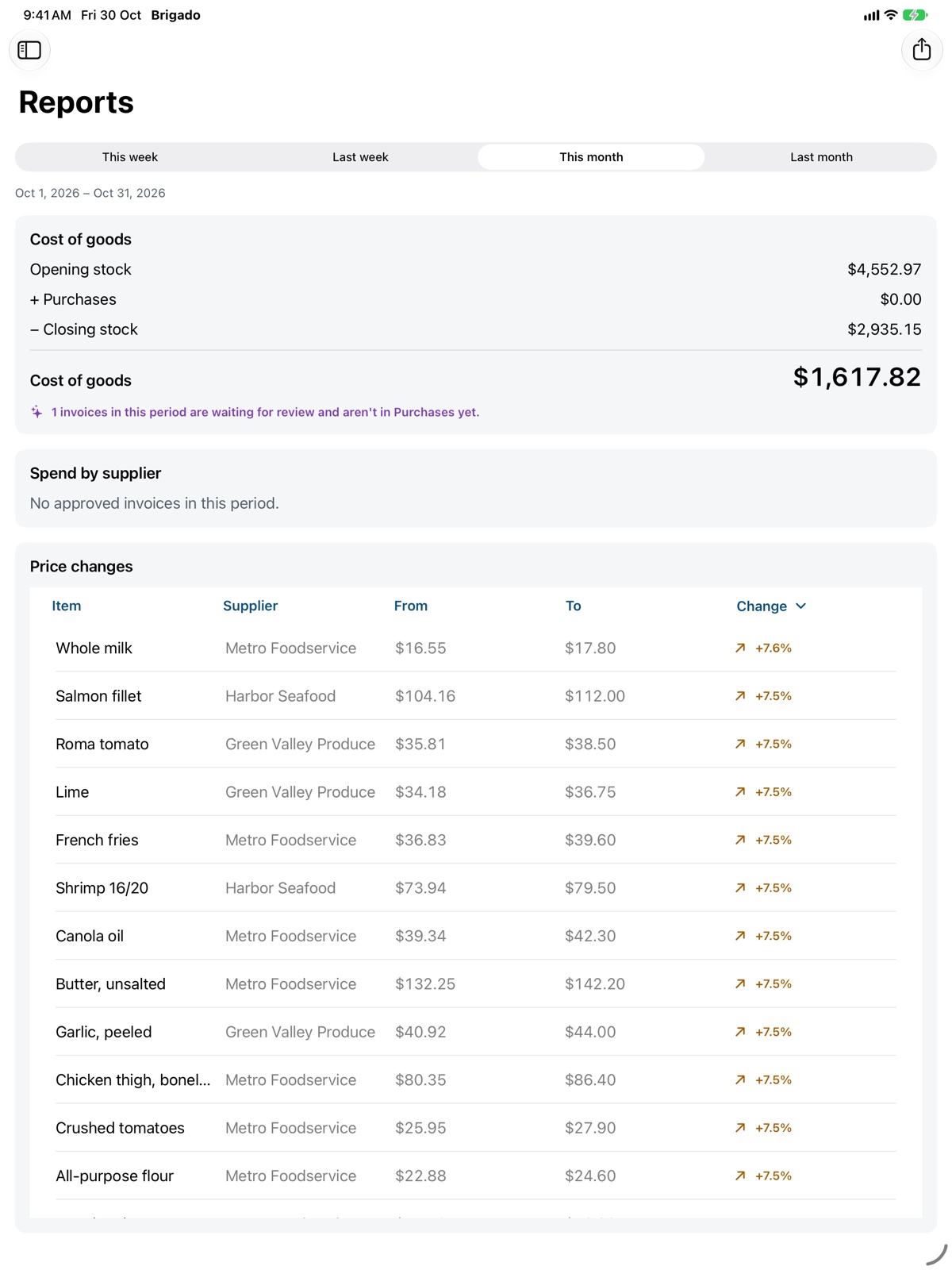The width and height of the screenshot is (952, 1270).
Task: Click the up arrow in Crushed tomatoes row
Action: (x=740, y=1128)
